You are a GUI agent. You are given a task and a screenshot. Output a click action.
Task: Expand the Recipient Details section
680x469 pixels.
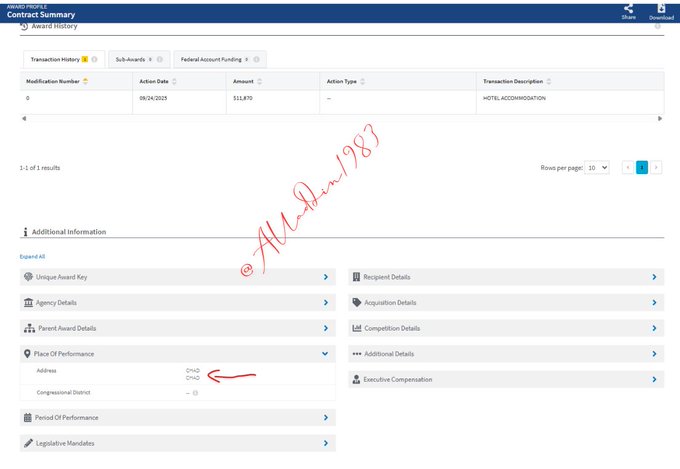(653, 277)
